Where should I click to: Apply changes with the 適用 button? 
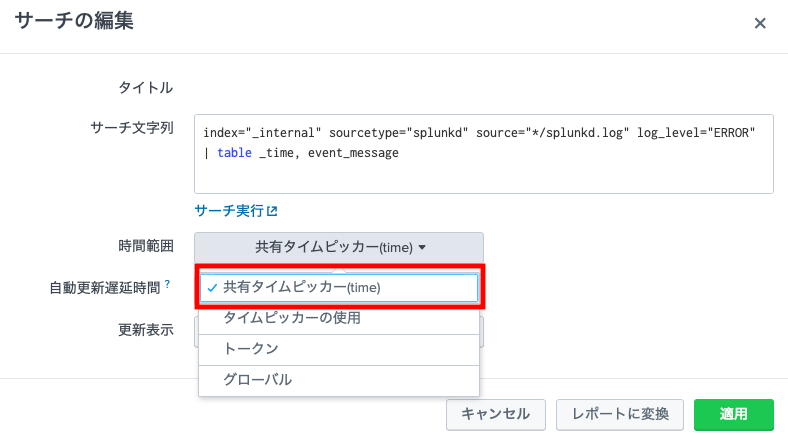[x=734, y=414]
